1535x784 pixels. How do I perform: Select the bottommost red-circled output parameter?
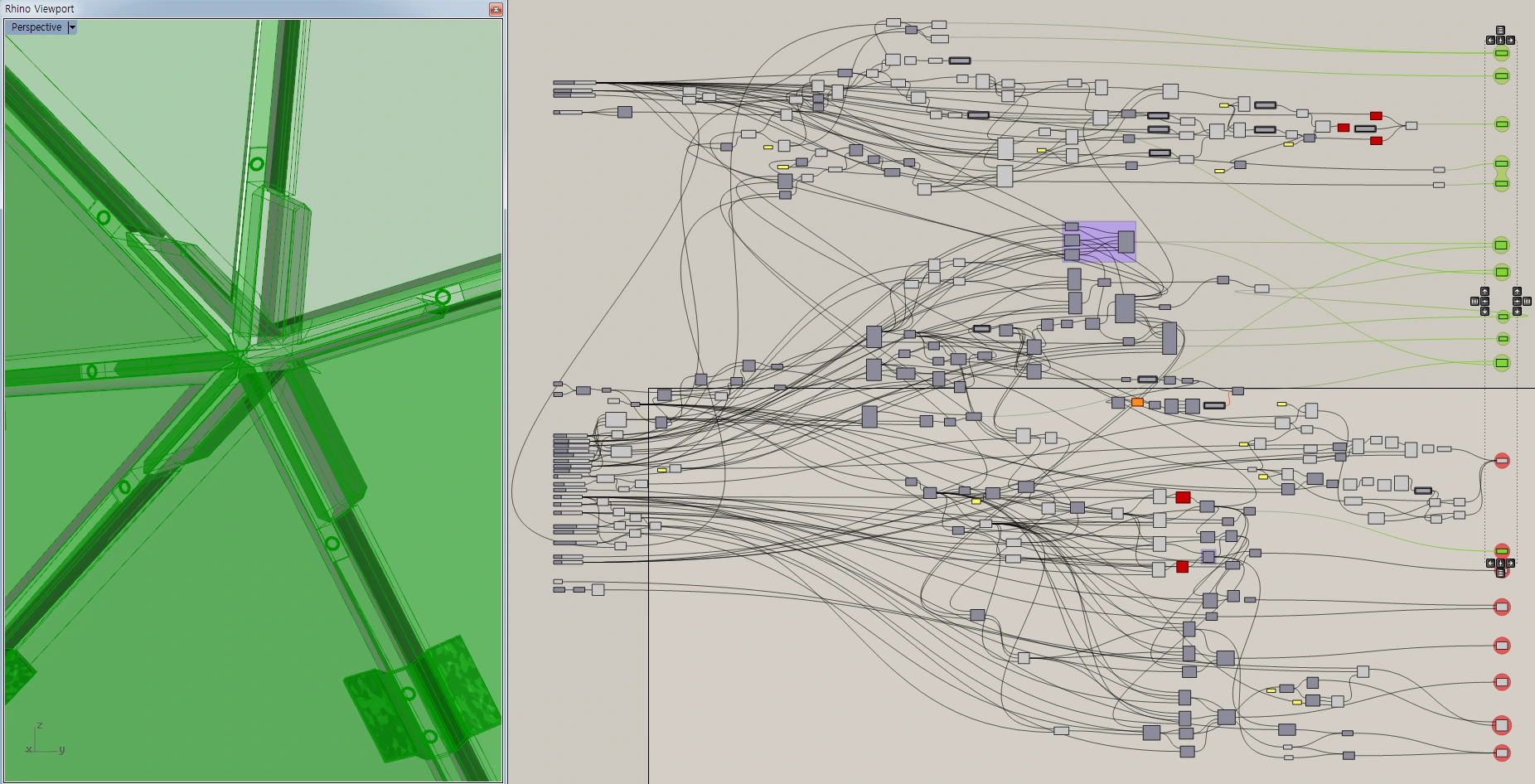tap(1502, 753)
